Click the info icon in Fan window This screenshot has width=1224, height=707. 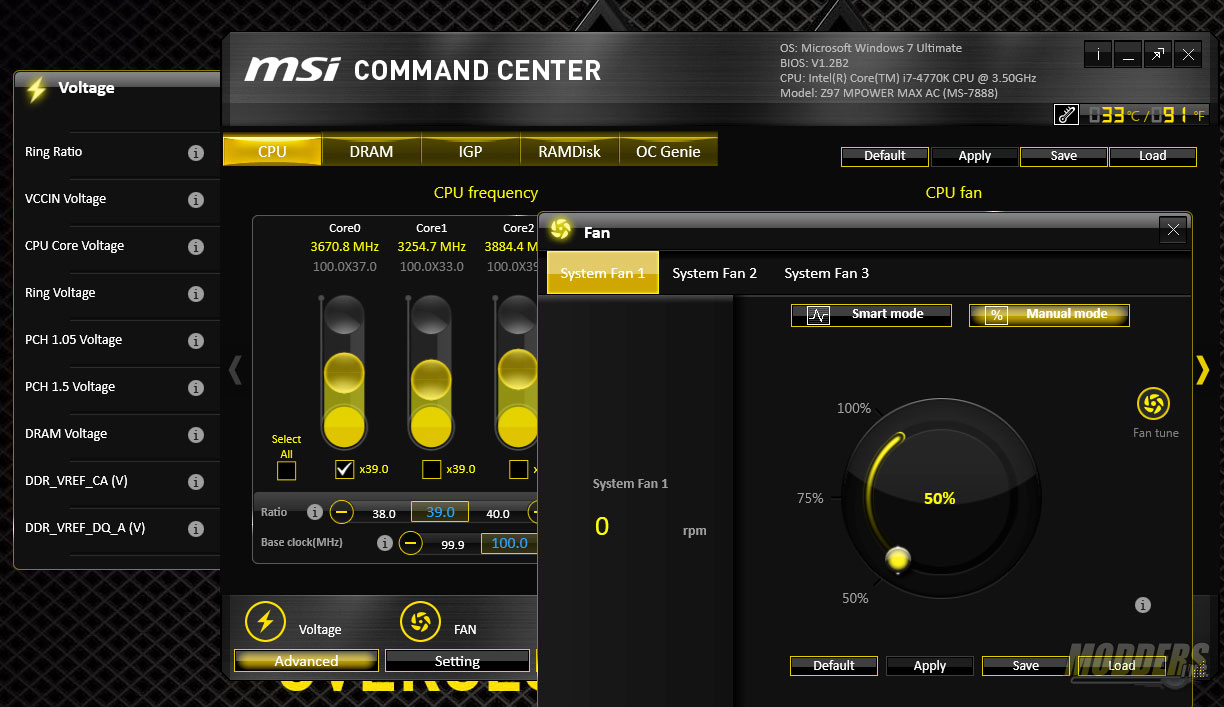(x=1143, y=605)
